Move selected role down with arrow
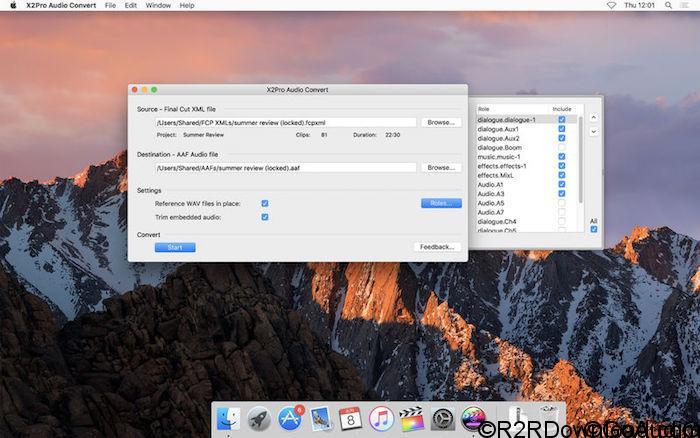Viewport: 700px width, 438px height. point(594,132)
